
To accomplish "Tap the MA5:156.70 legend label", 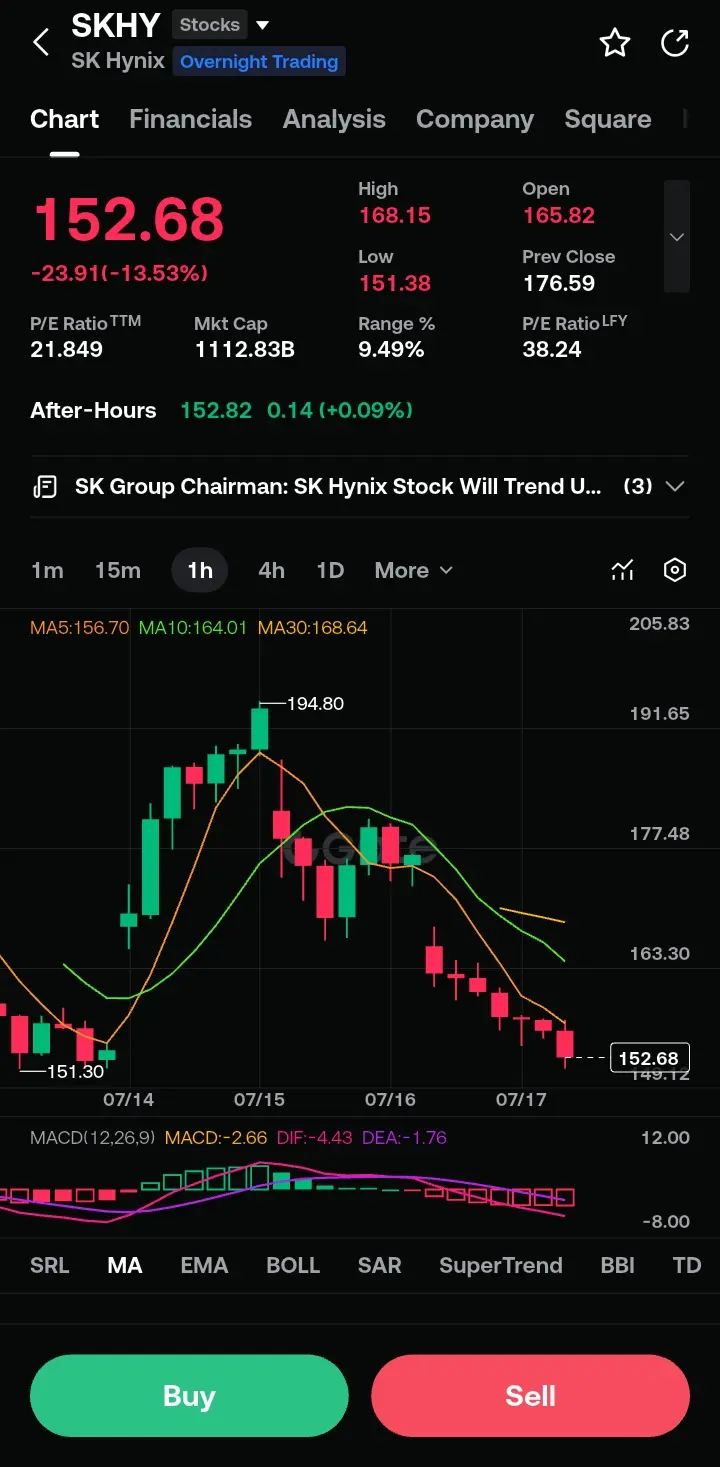I will tap(80, 628).
